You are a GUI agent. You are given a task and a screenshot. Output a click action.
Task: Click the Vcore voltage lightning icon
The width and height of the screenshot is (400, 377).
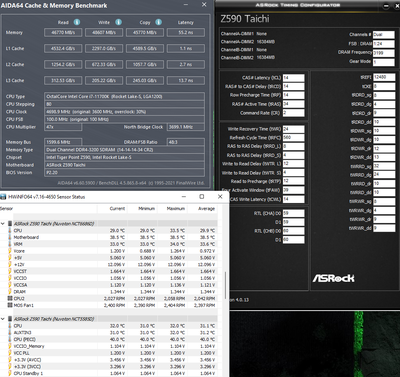[x=10, y=251]
